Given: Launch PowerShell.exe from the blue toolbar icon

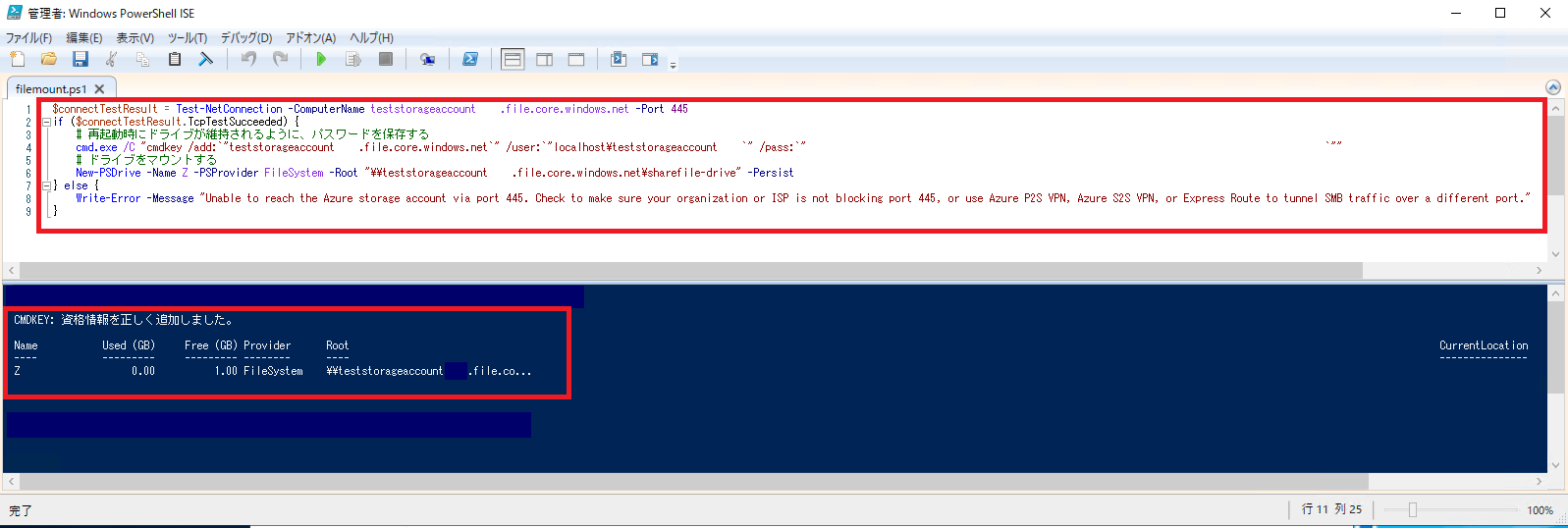Looking at the screenshot, I should click(470, 60).
